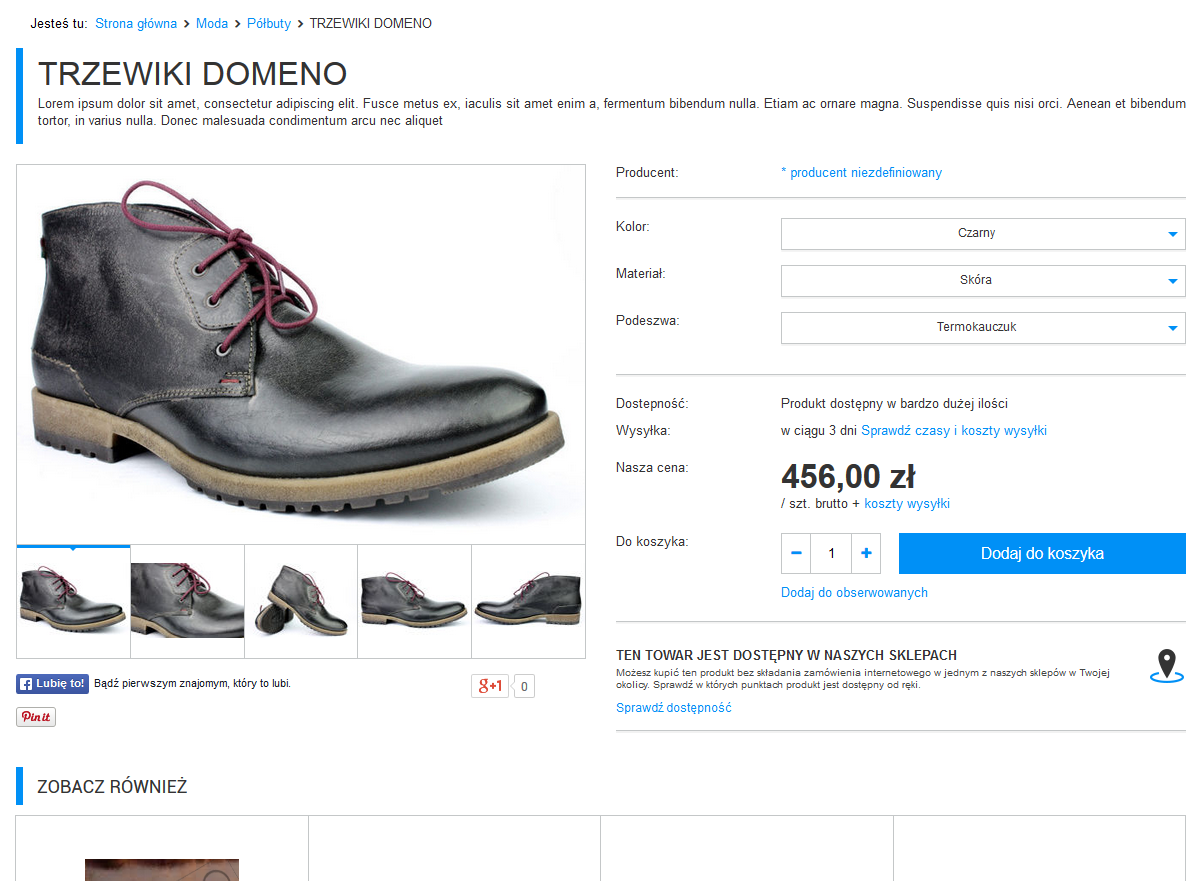
Task: Click the quantity input field
Action: (x=831, y=553)
